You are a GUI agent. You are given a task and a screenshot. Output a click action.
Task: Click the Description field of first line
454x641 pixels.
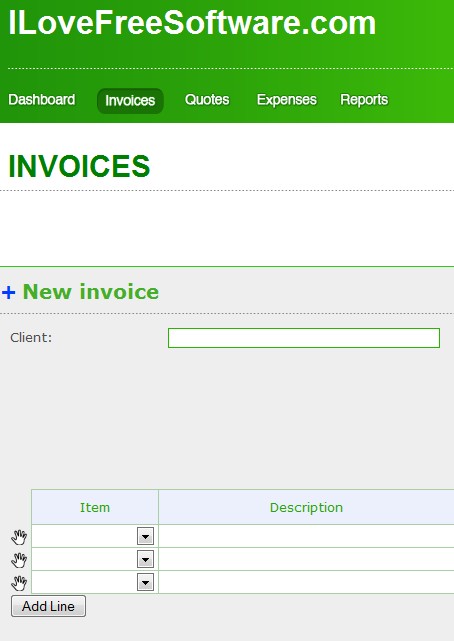[306, 536]
